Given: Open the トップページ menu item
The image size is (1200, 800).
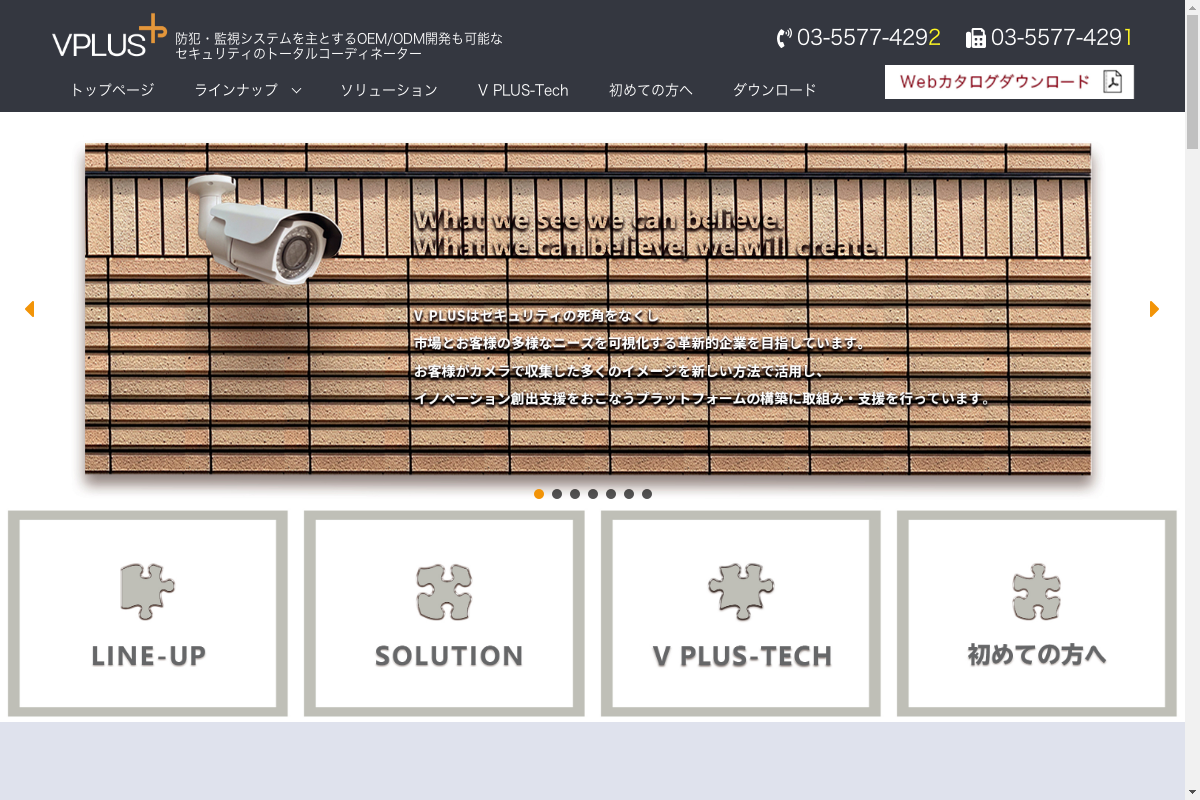Looking at the screenshot, I should [x=112, y=90].
